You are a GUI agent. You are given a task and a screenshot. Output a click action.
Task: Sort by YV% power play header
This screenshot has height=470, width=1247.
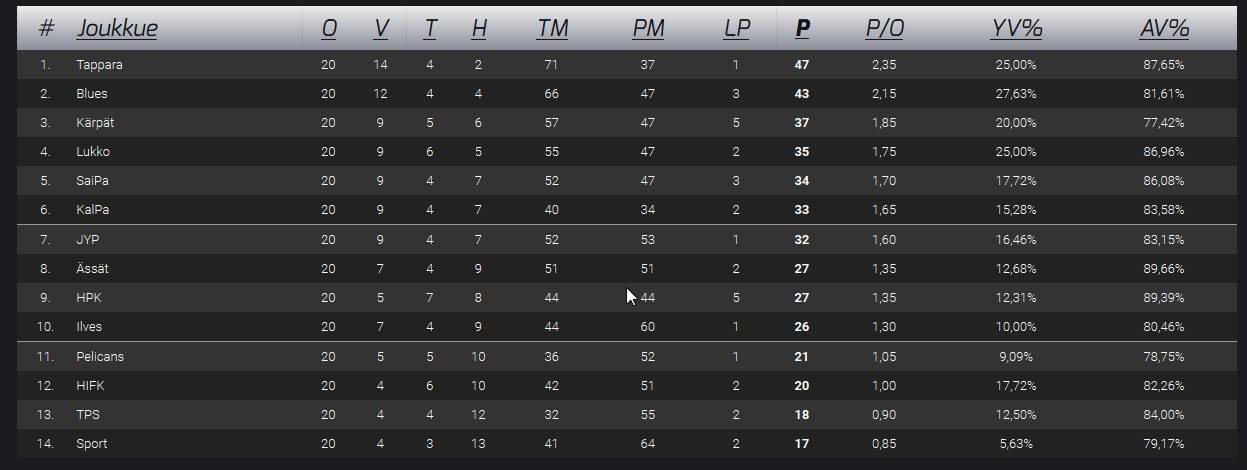coord(1017,29)
